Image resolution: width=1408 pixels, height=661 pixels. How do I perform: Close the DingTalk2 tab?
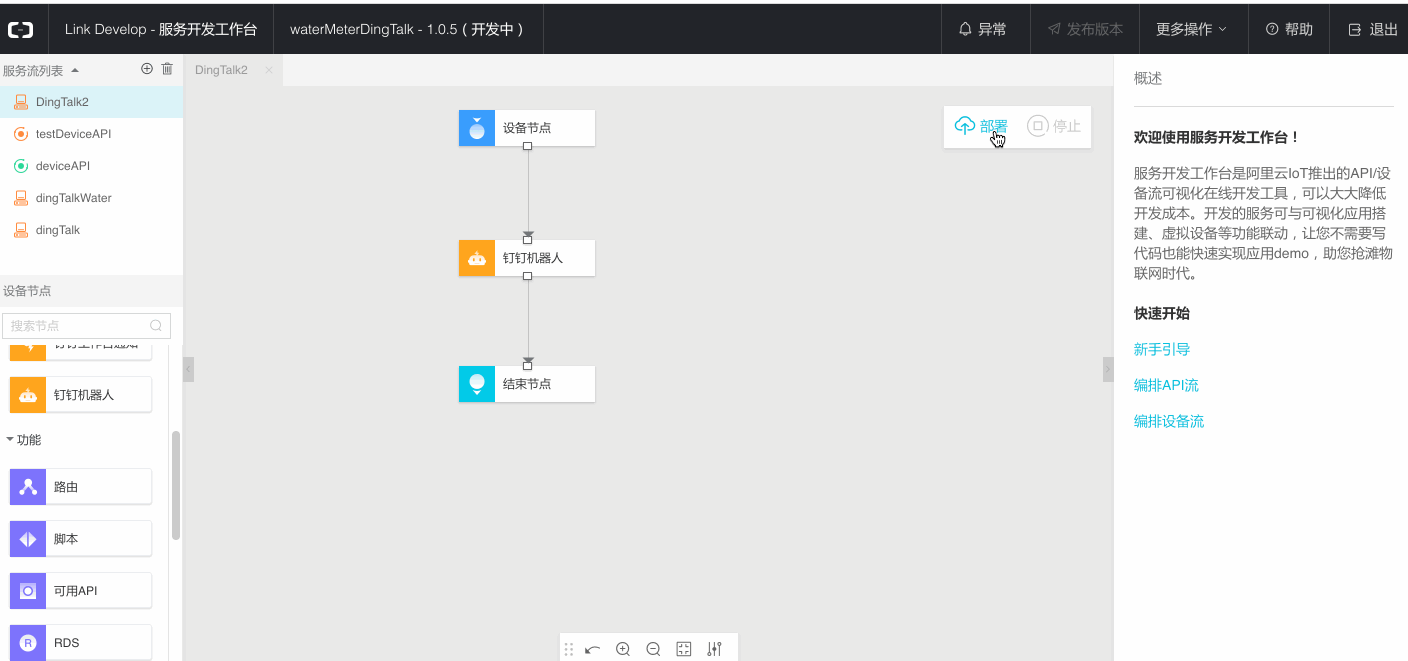tap(268, 70)
